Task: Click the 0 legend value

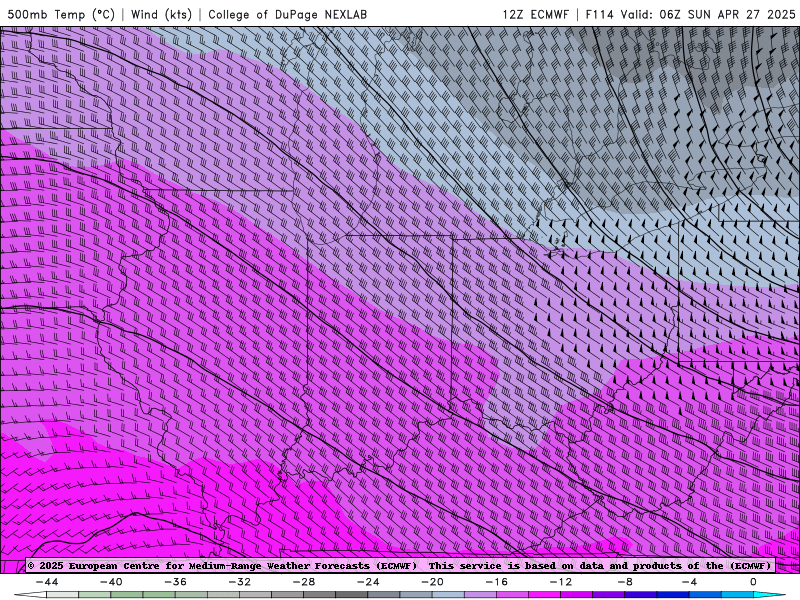Action: tap(754, 582)
